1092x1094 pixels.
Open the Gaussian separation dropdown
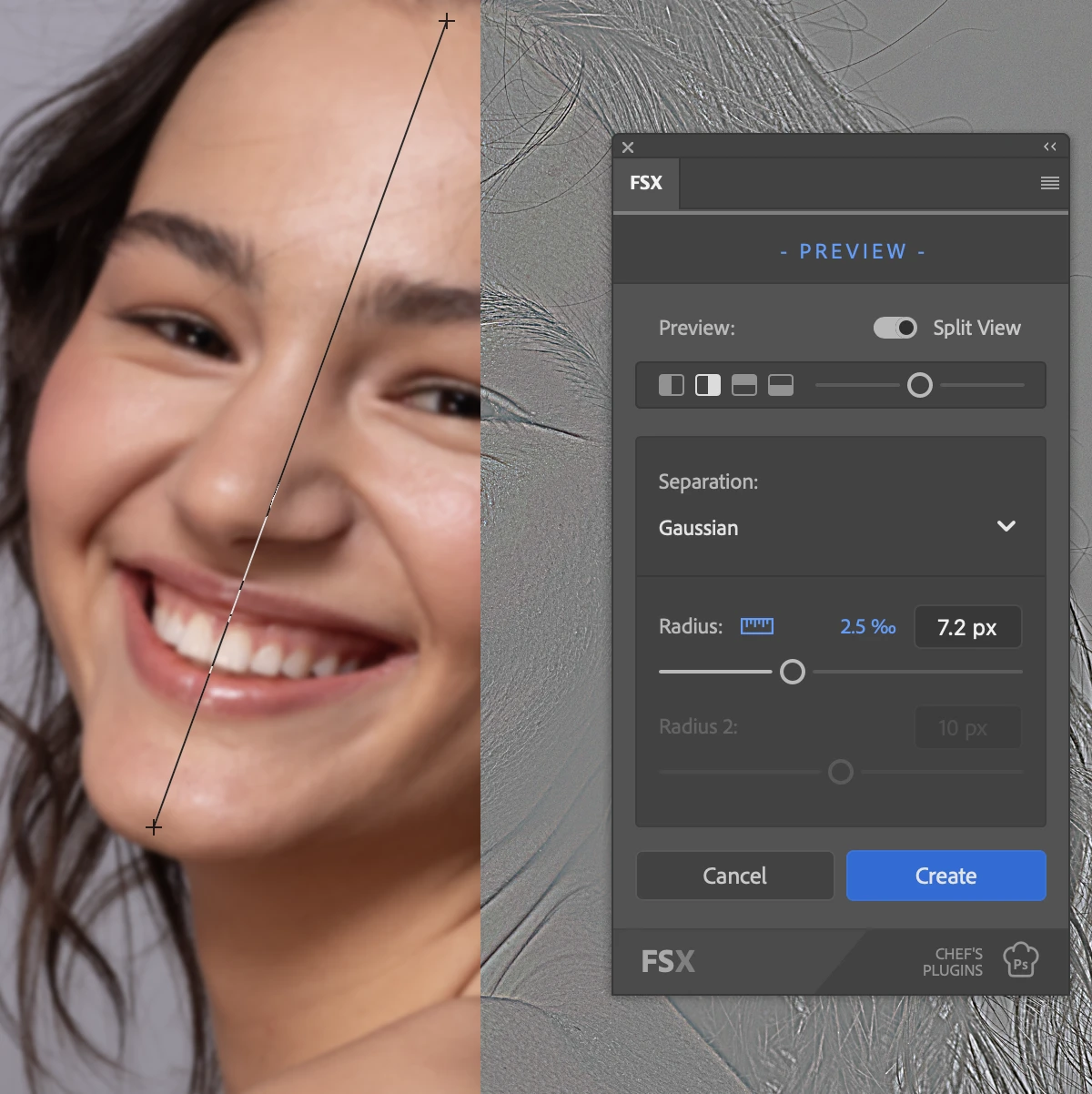tap(839, 527)
